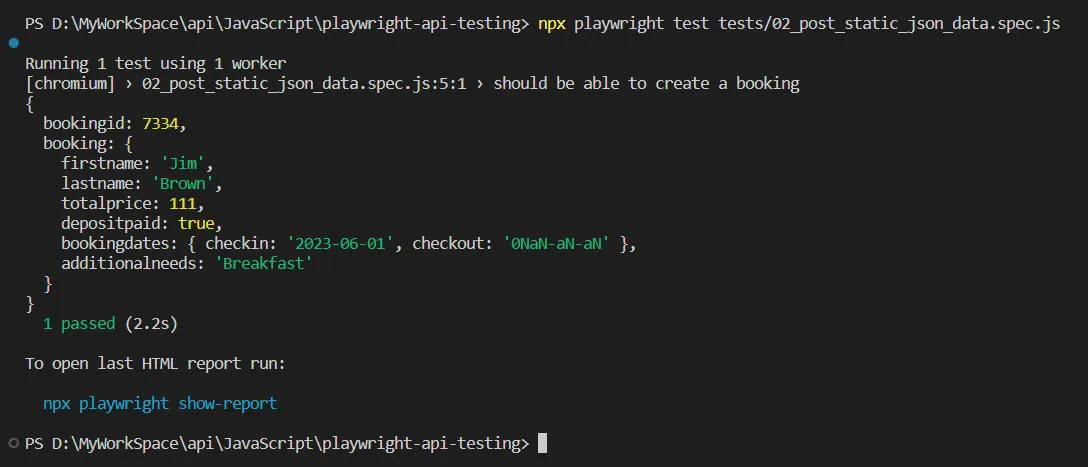Click additionalneeds value 'Breakfast'

pos(264,264)
